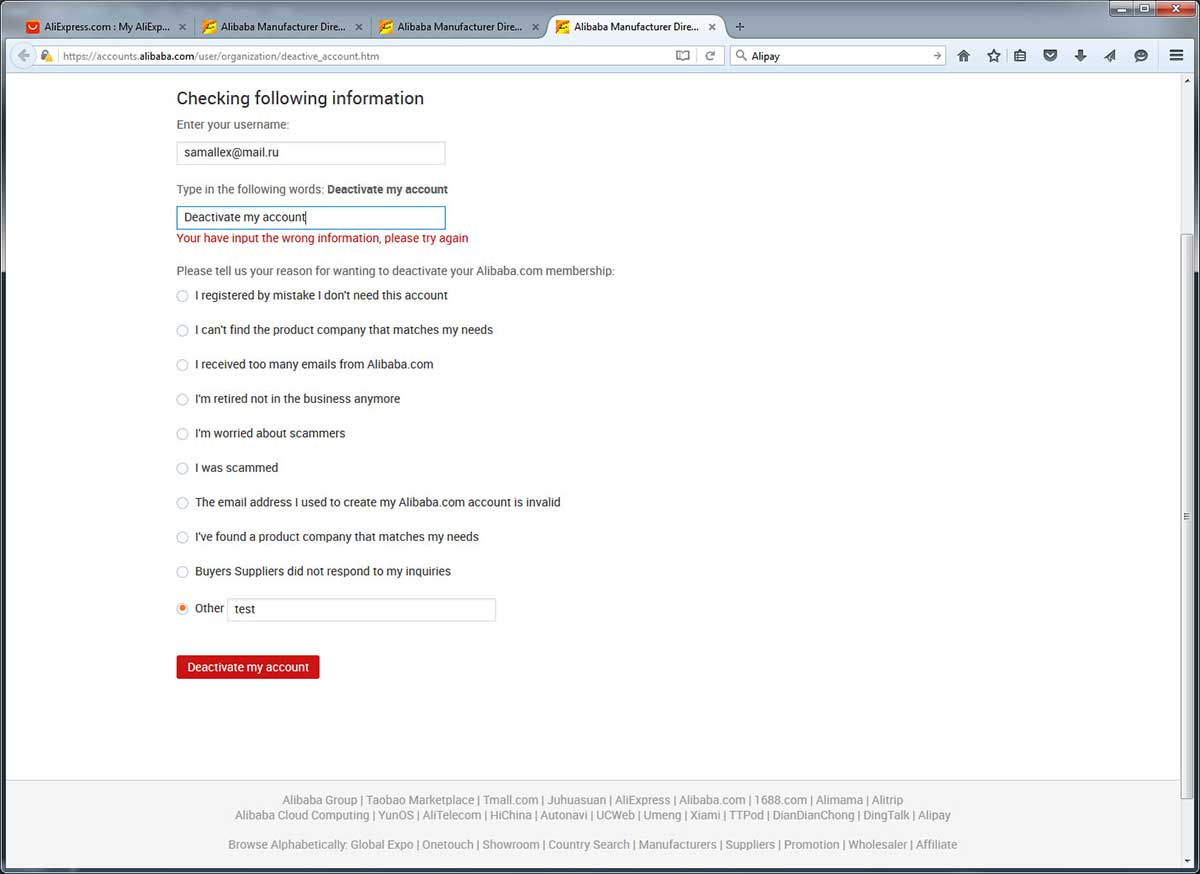This screenshot has width=1200, height=874.
Task: Choose 'I was scammed' radio button
Action: tap(182, 468)
